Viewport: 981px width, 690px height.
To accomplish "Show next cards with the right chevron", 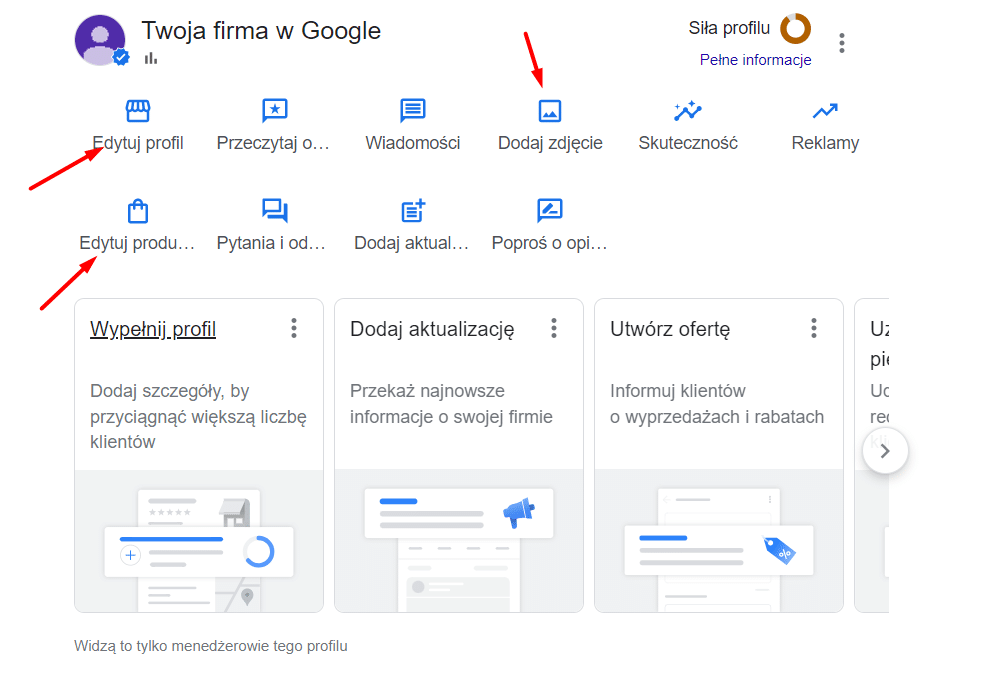I will (885, 451).
